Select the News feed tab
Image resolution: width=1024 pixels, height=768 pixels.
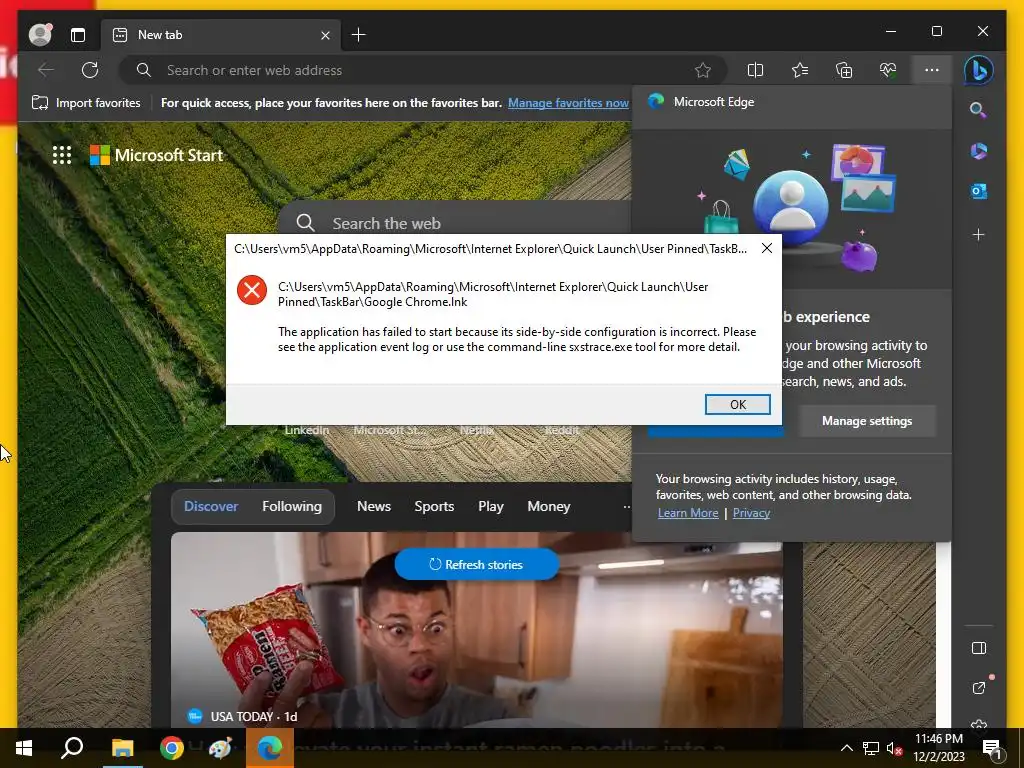(x=374, y=506)
